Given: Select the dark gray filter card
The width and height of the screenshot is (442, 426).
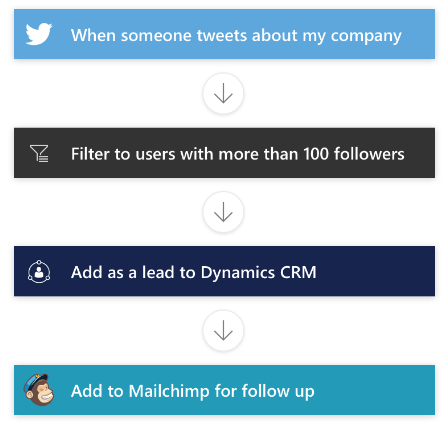Looking at the screenshot, I should (x=224, y=153).
